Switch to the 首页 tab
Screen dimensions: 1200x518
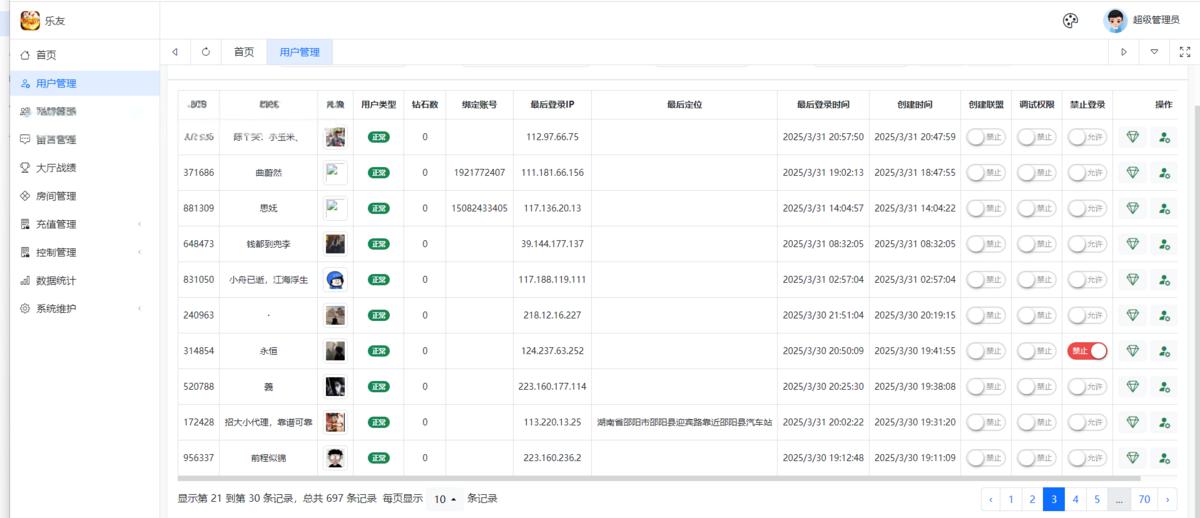click(244, 52)
